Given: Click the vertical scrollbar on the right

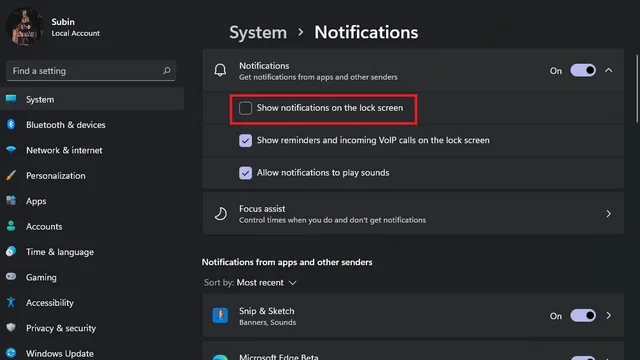Looking at the screenshot, I should pyautogui.click(x=637, y=88).
